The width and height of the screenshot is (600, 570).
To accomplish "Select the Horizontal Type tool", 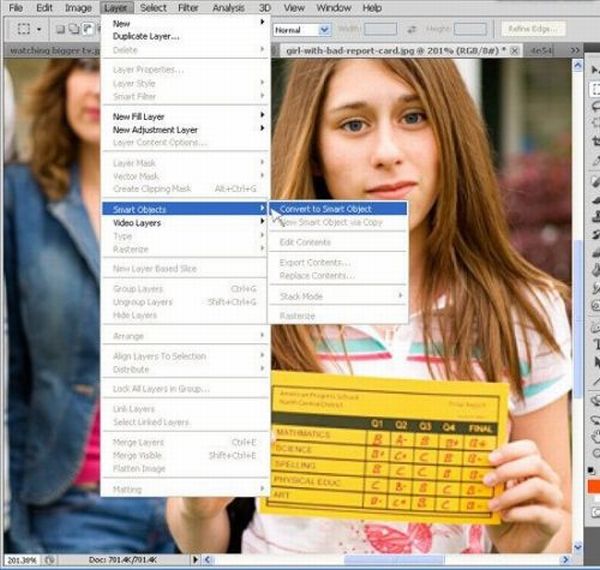I will coord(592,345).
